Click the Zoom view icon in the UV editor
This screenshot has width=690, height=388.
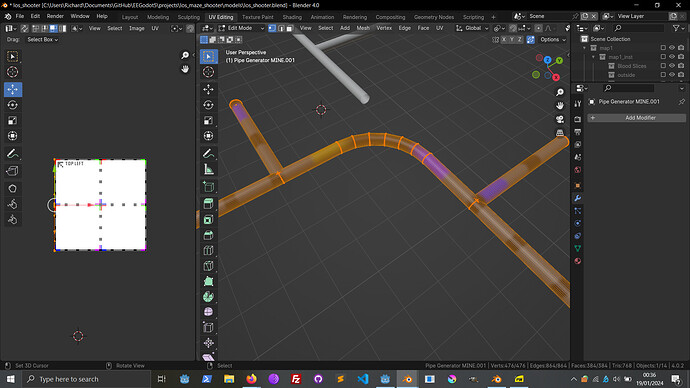(185, 55)
